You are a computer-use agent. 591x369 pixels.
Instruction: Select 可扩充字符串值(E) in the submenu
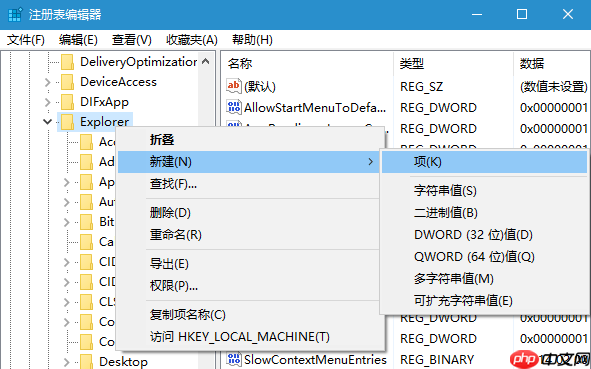click(x=485, y=301)
